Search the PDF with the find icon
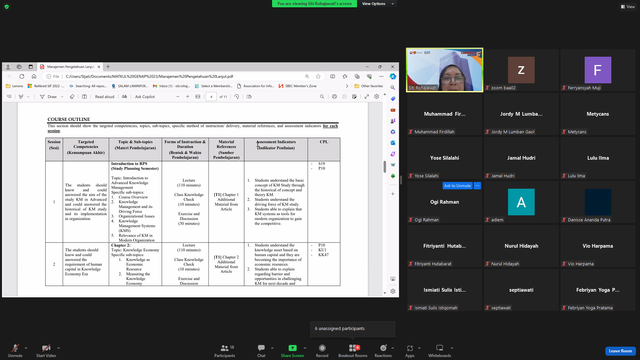Screen dimensions: 640x360 (322, 97)
